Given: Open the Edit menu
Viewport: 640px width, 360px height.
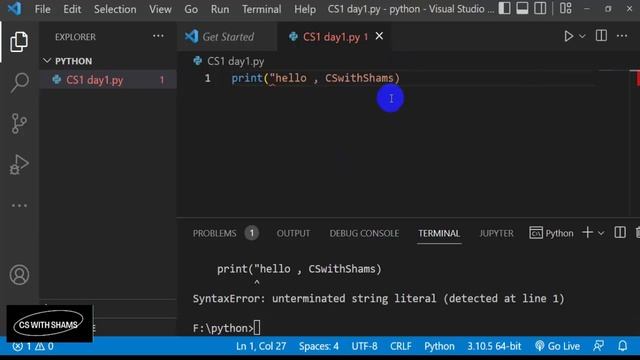Looking at the screenshot, I should [72, 9].
